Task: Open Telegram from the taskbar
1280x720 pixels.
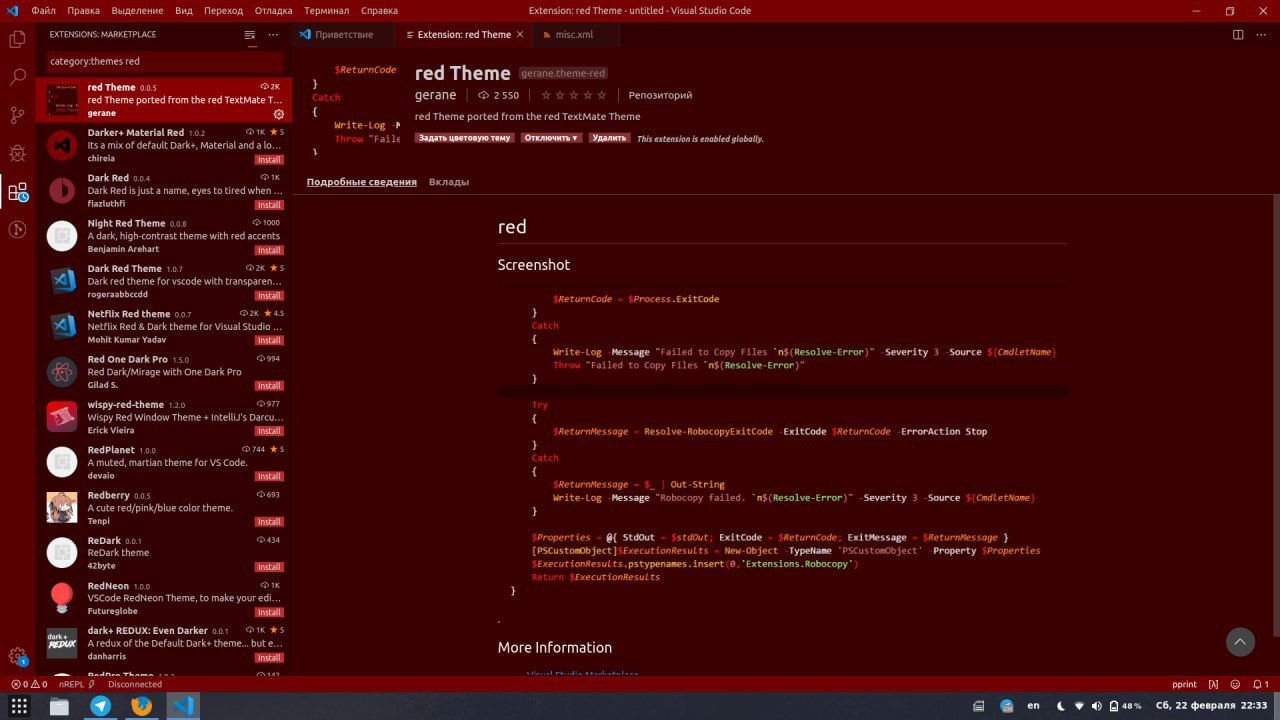Action: 101,706
